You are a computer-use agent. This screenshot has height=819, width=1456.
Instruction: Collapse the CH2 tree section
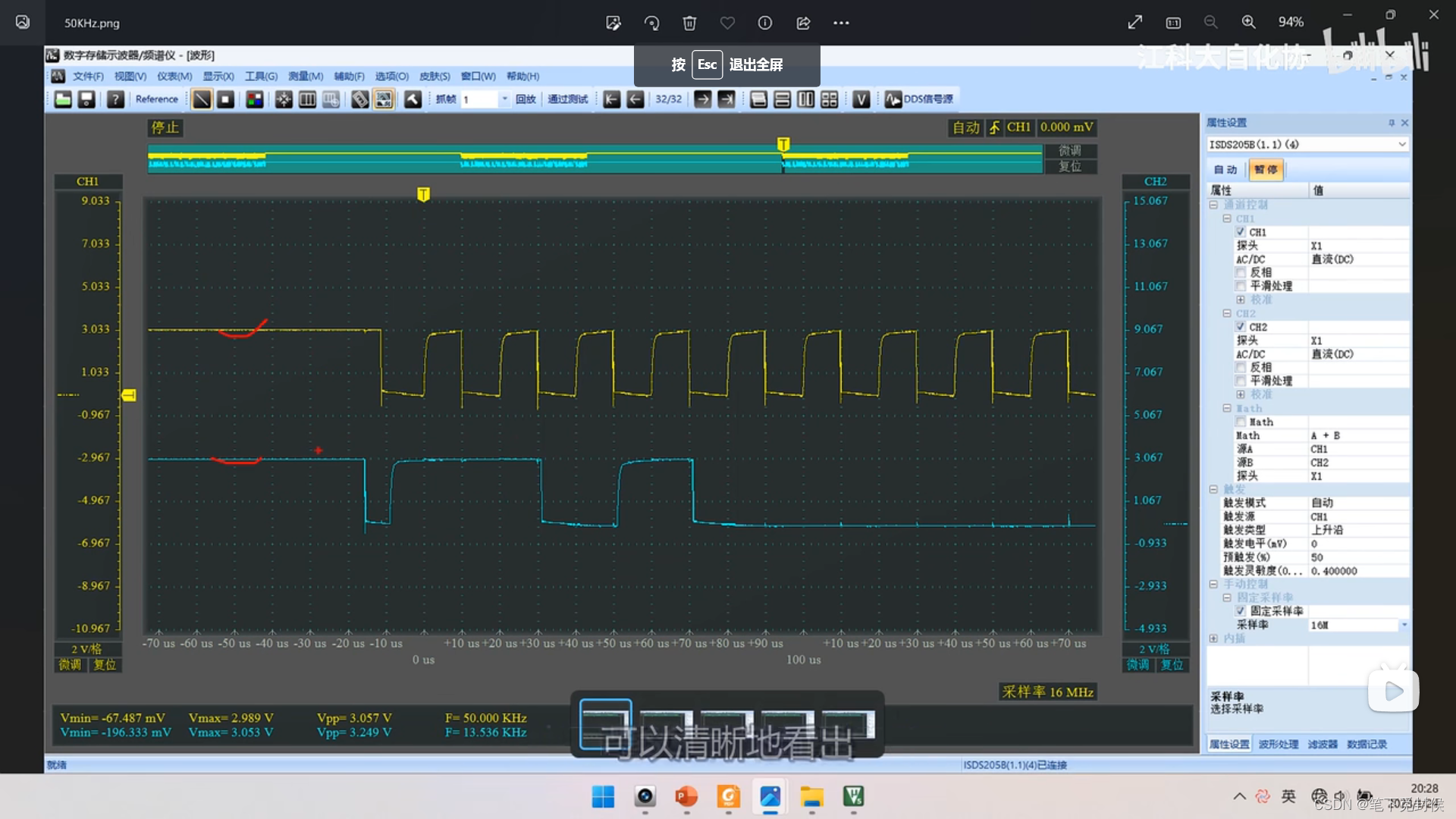1227,313
